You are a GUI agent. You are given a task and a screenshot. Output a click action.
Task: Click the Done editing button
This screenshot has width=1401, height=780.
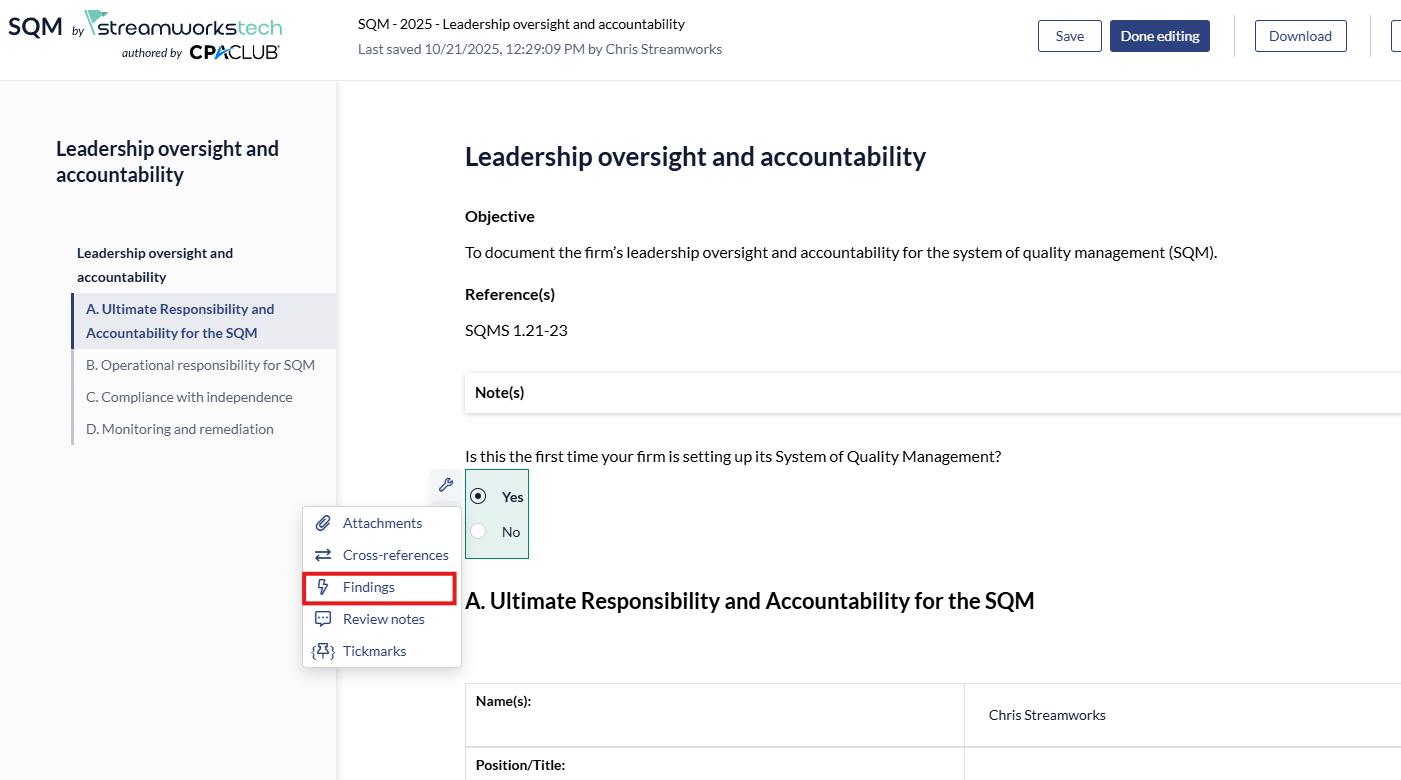point(1159,36)
